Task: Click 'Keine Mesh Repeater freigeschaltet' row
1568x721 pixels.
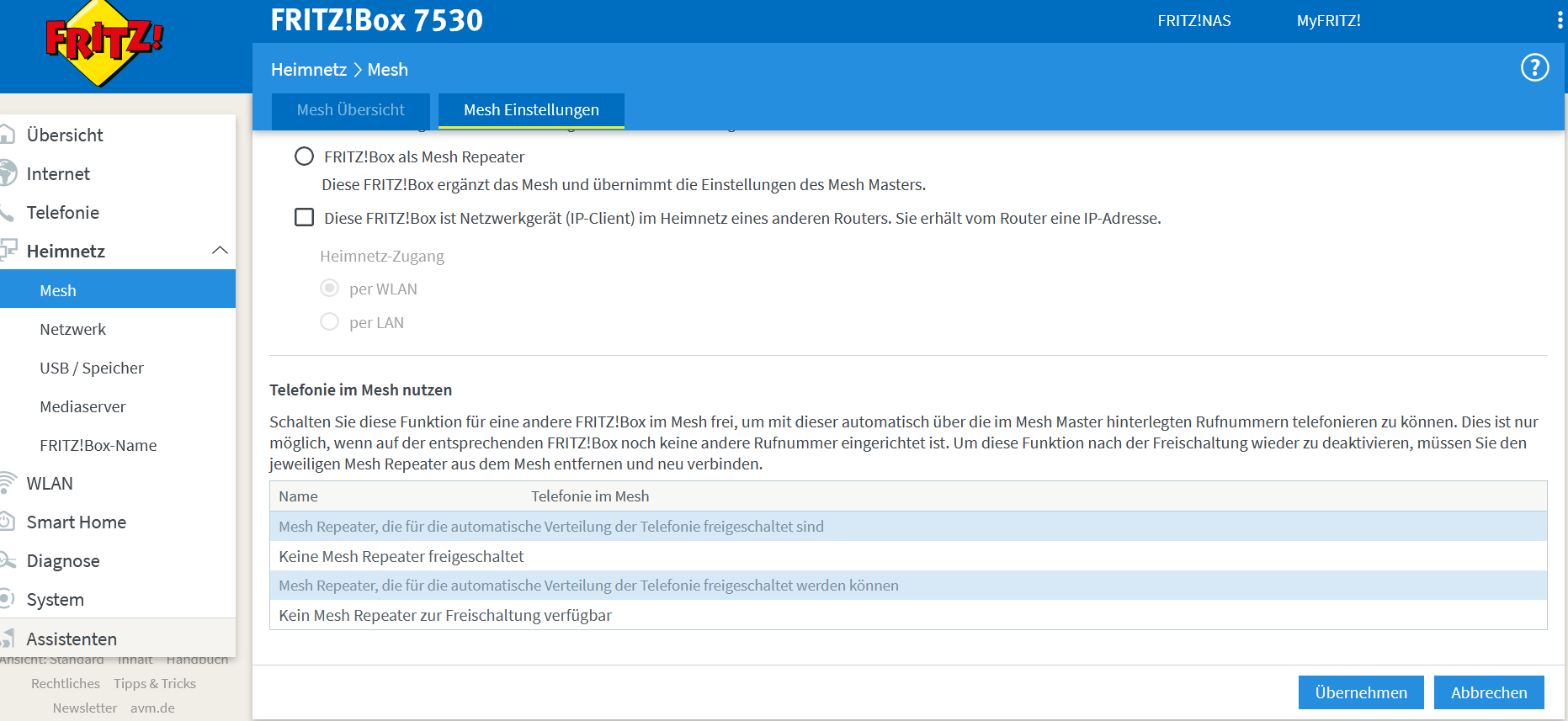Action: (x=908, y=556)
